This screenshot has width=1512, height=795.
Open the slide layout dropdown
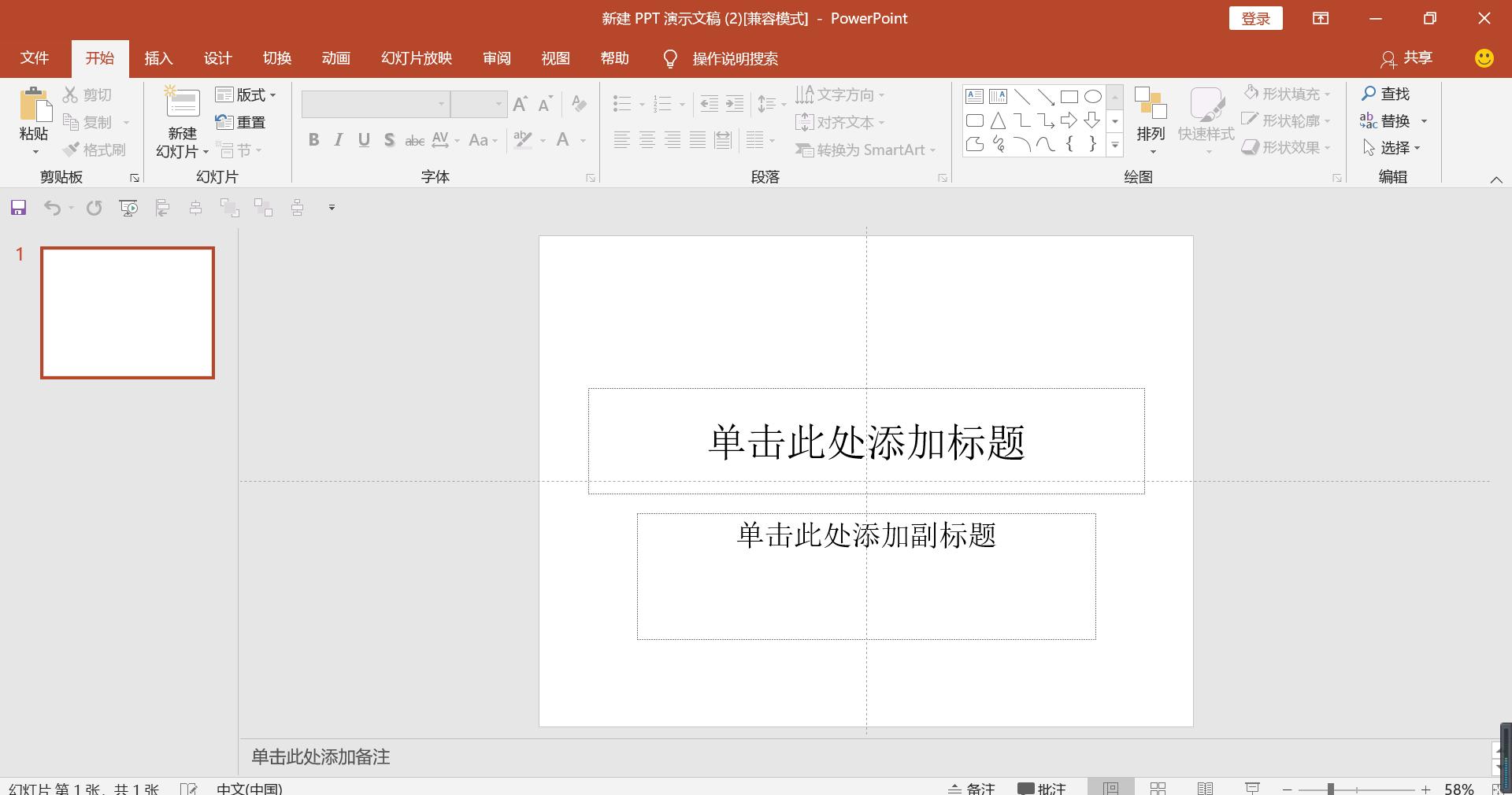(x=246, y=94)
